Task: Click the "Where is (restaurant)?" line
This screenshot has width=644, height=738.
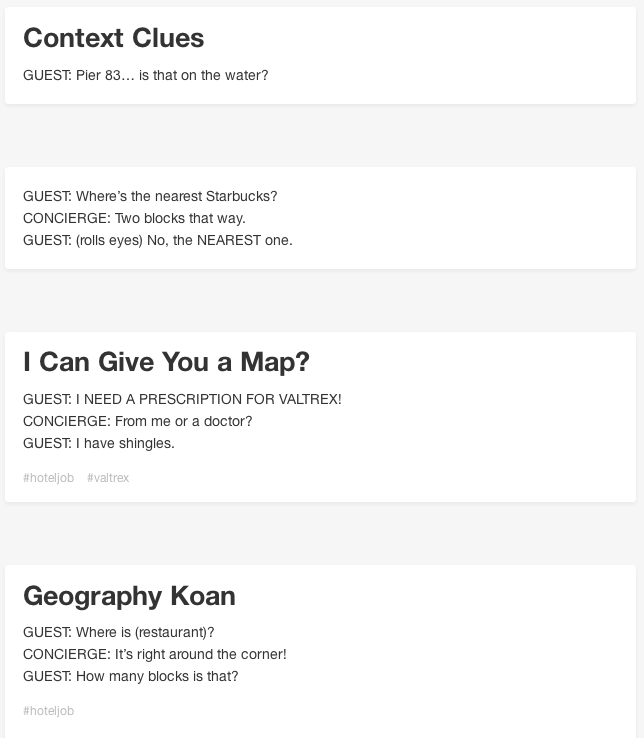Action: (x=119, y=632)
